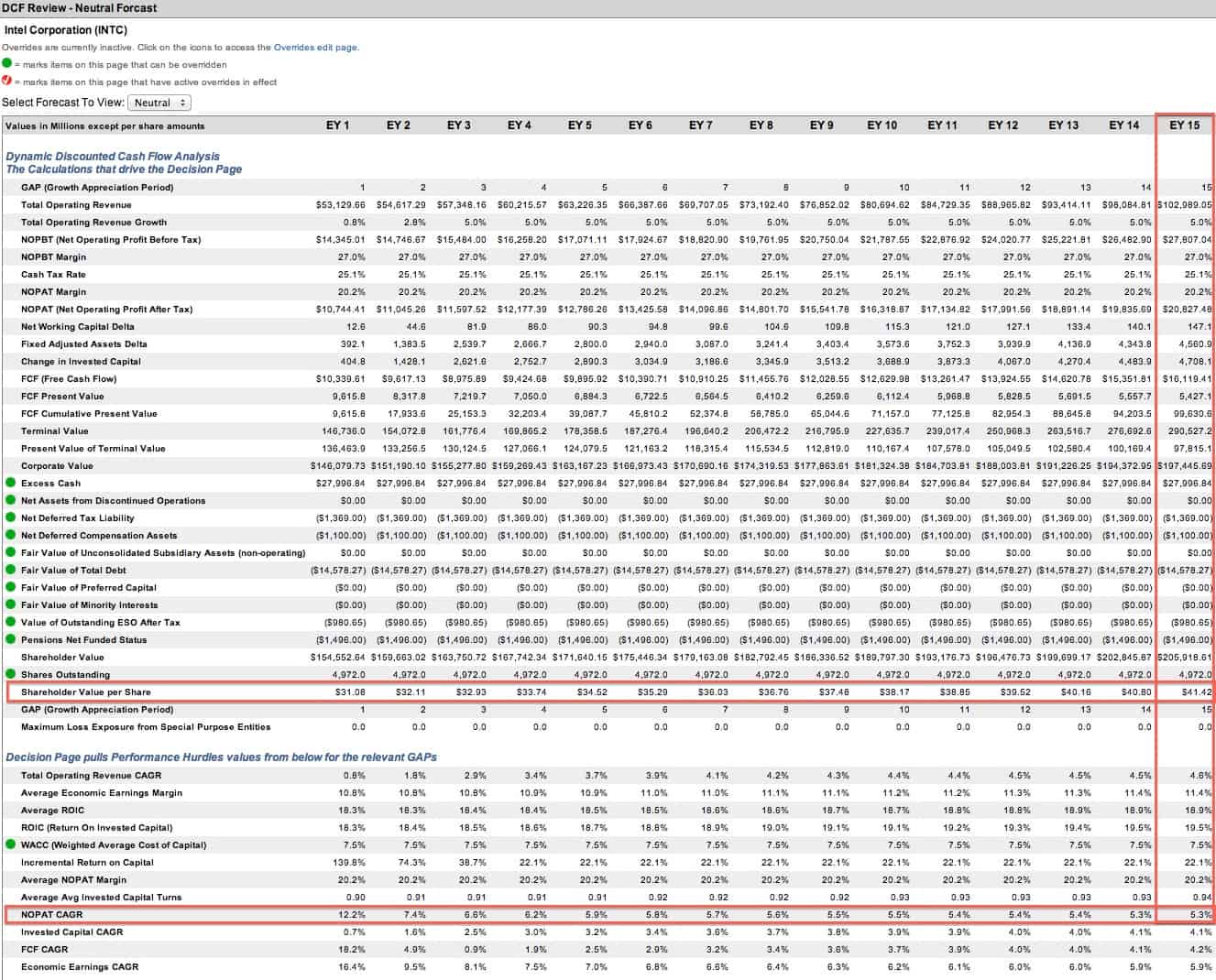
Task: Click the $146,079.73 corporate value
Action: (x=339, y=466)
